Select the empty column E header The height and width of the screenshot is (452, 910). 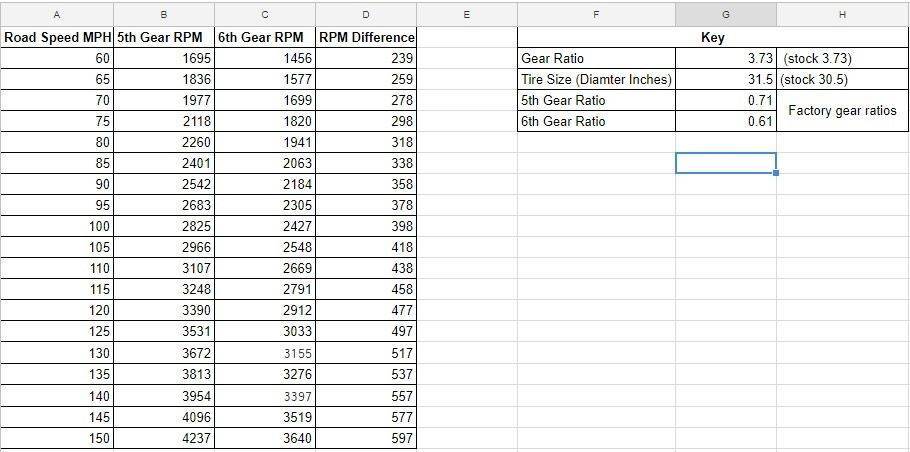467,15
